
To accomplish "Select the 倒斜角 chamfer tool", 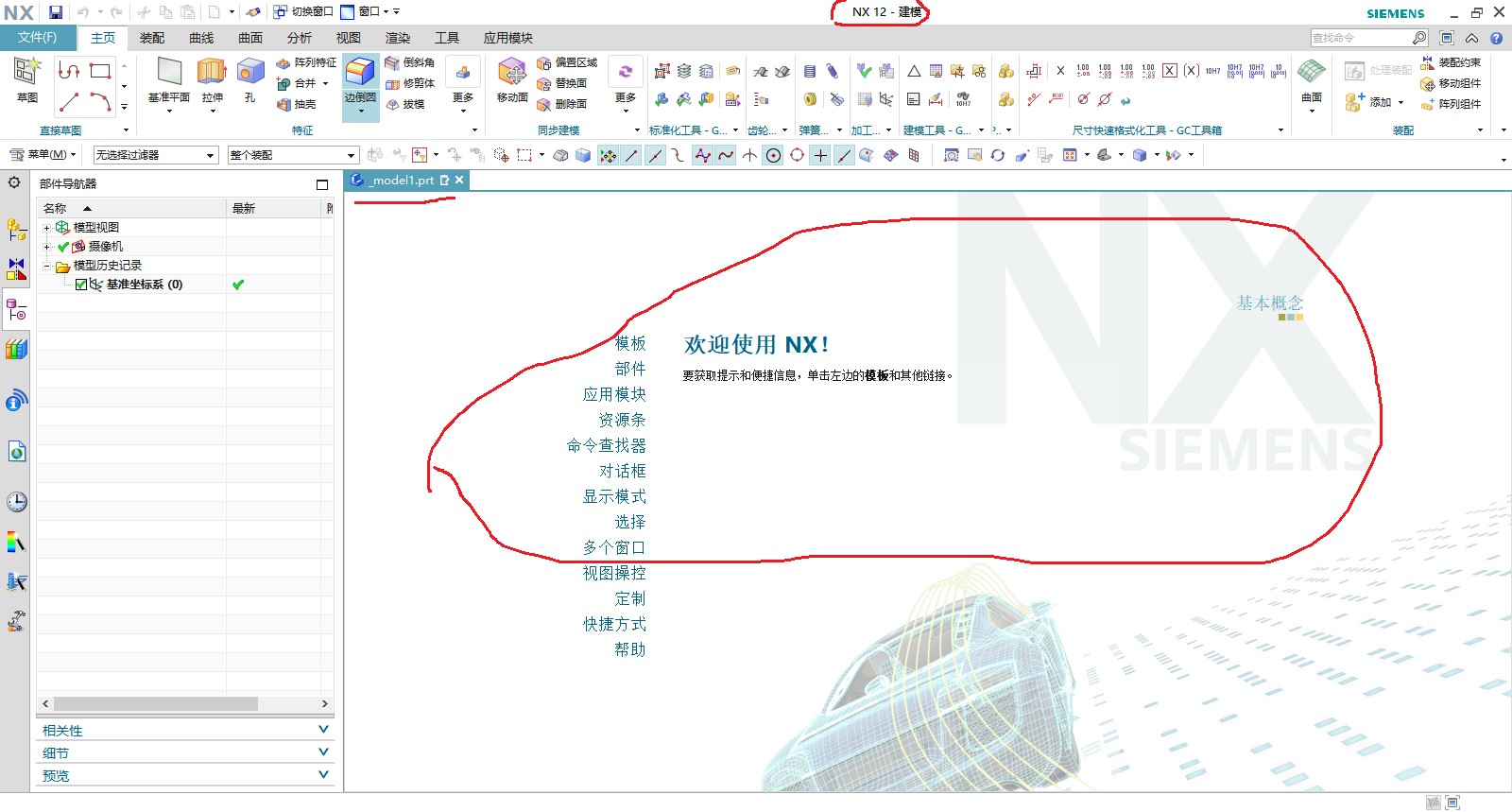I will click(x=409, y=62).
